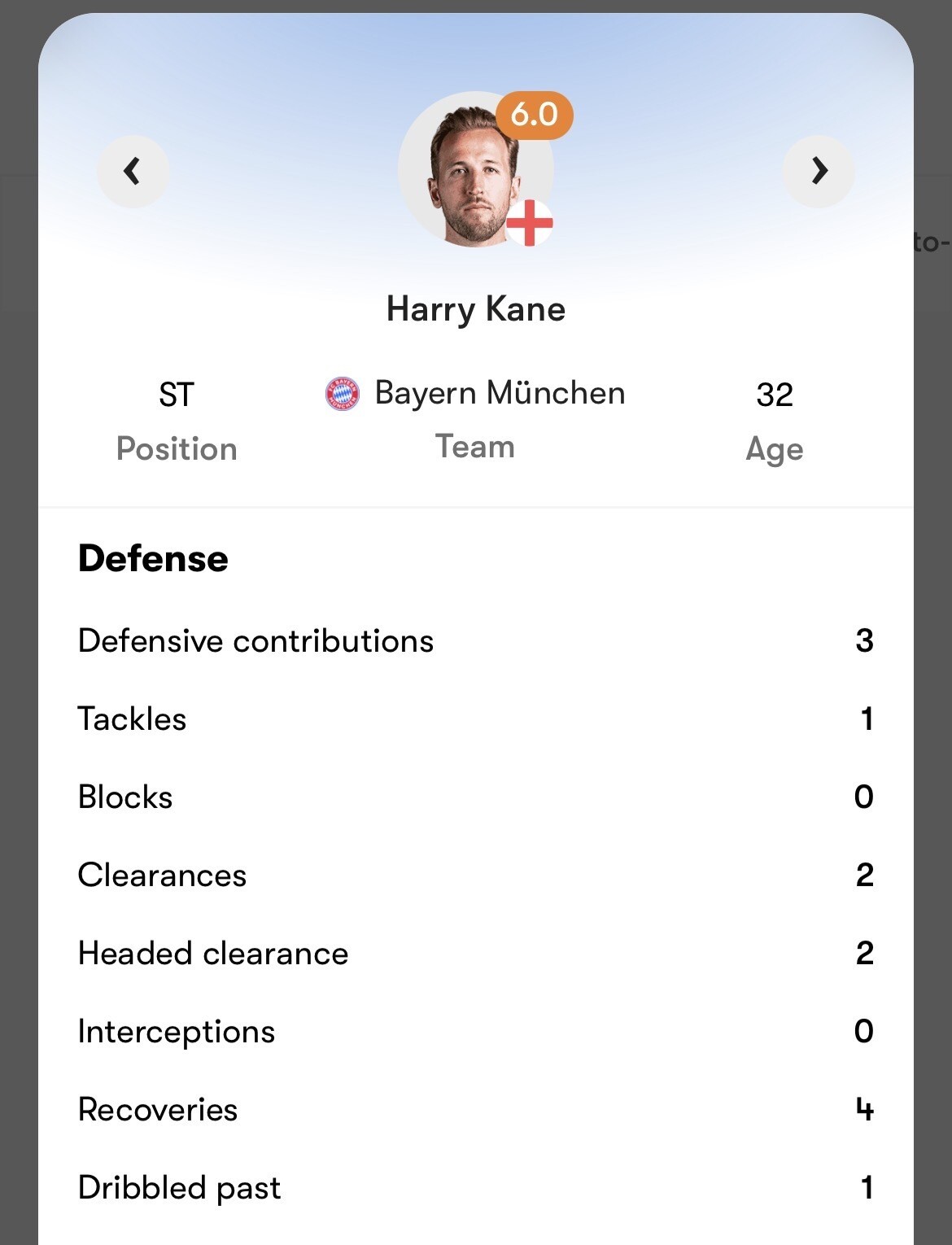Tap the England flag badge
The image size is (952, 1245).
[530, 223]
